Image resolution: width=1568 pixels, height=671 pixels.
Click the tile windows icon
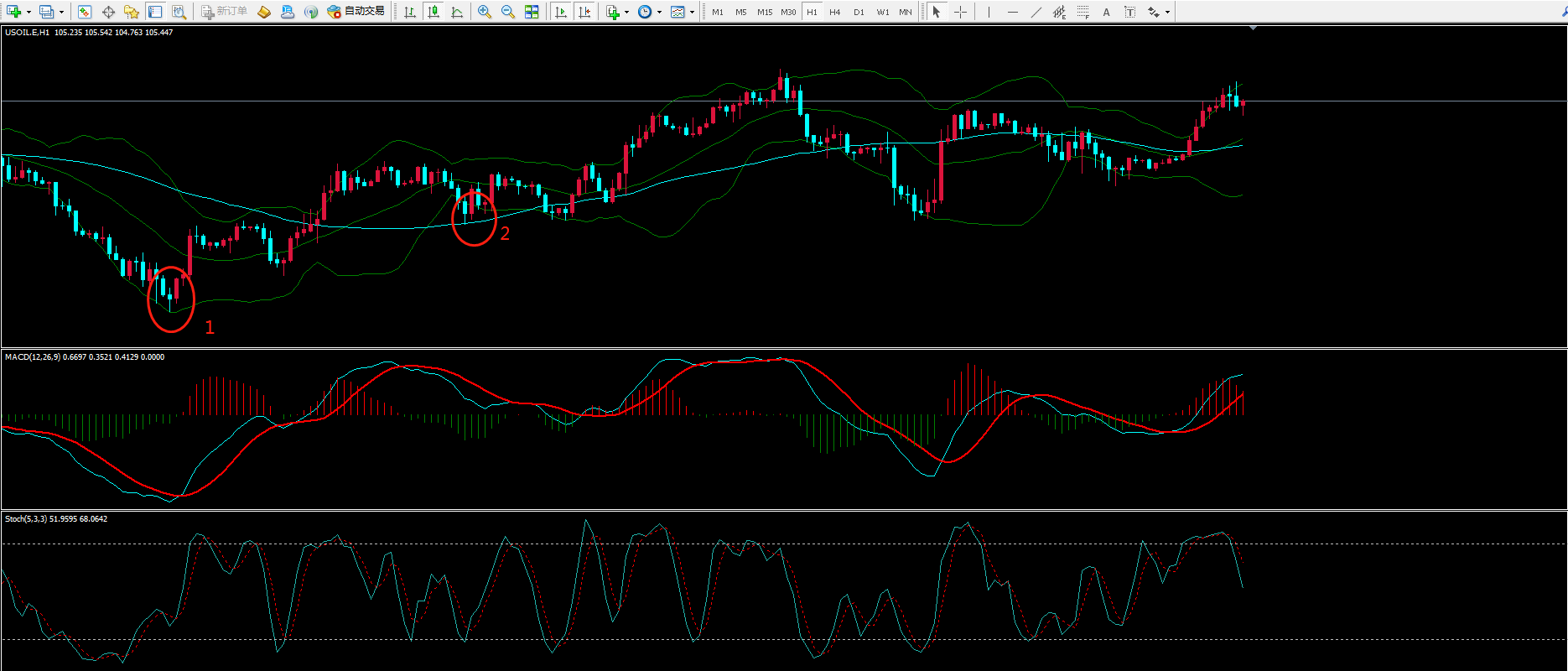click(532, 12)
